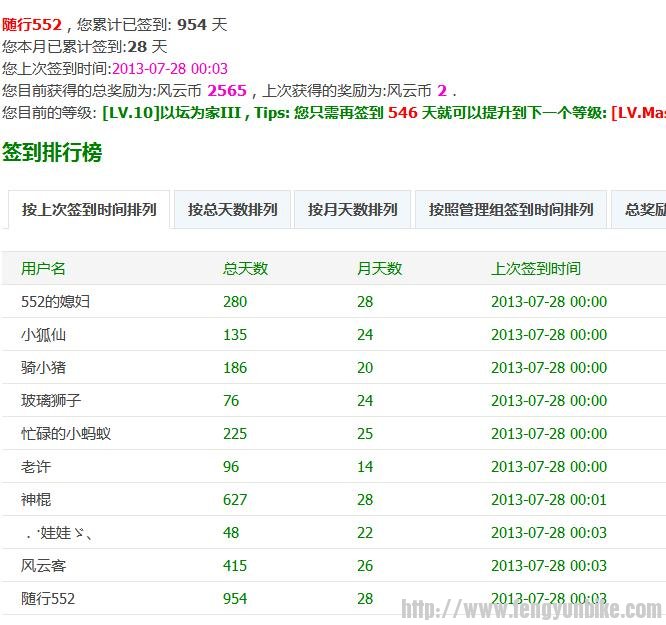Click the 神棍 username
Viewport: 666px width, 625px height.
(x=36, y=499)
